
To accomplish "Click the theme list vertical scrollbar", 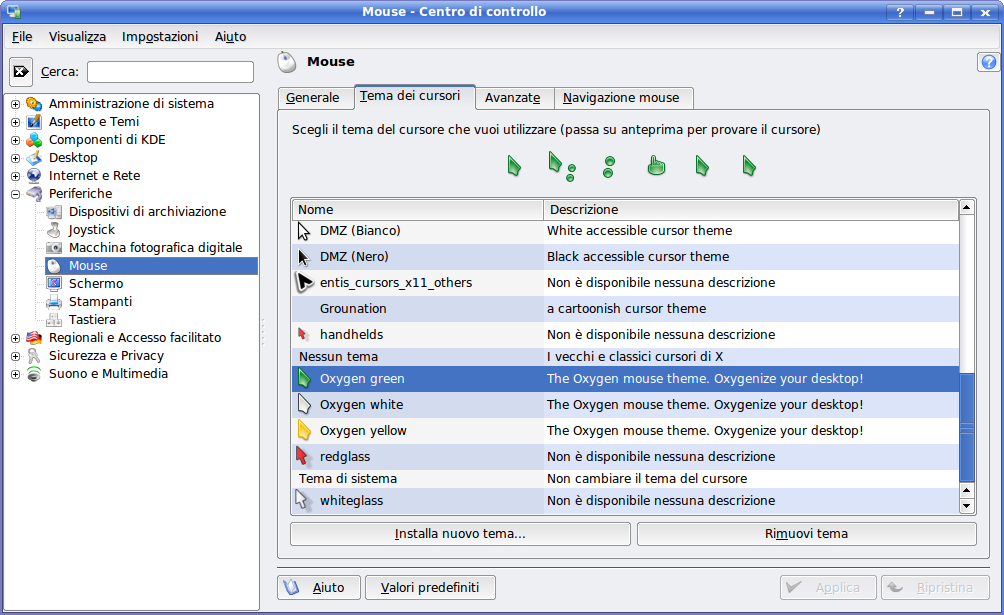I will click(x=966, y=420).
